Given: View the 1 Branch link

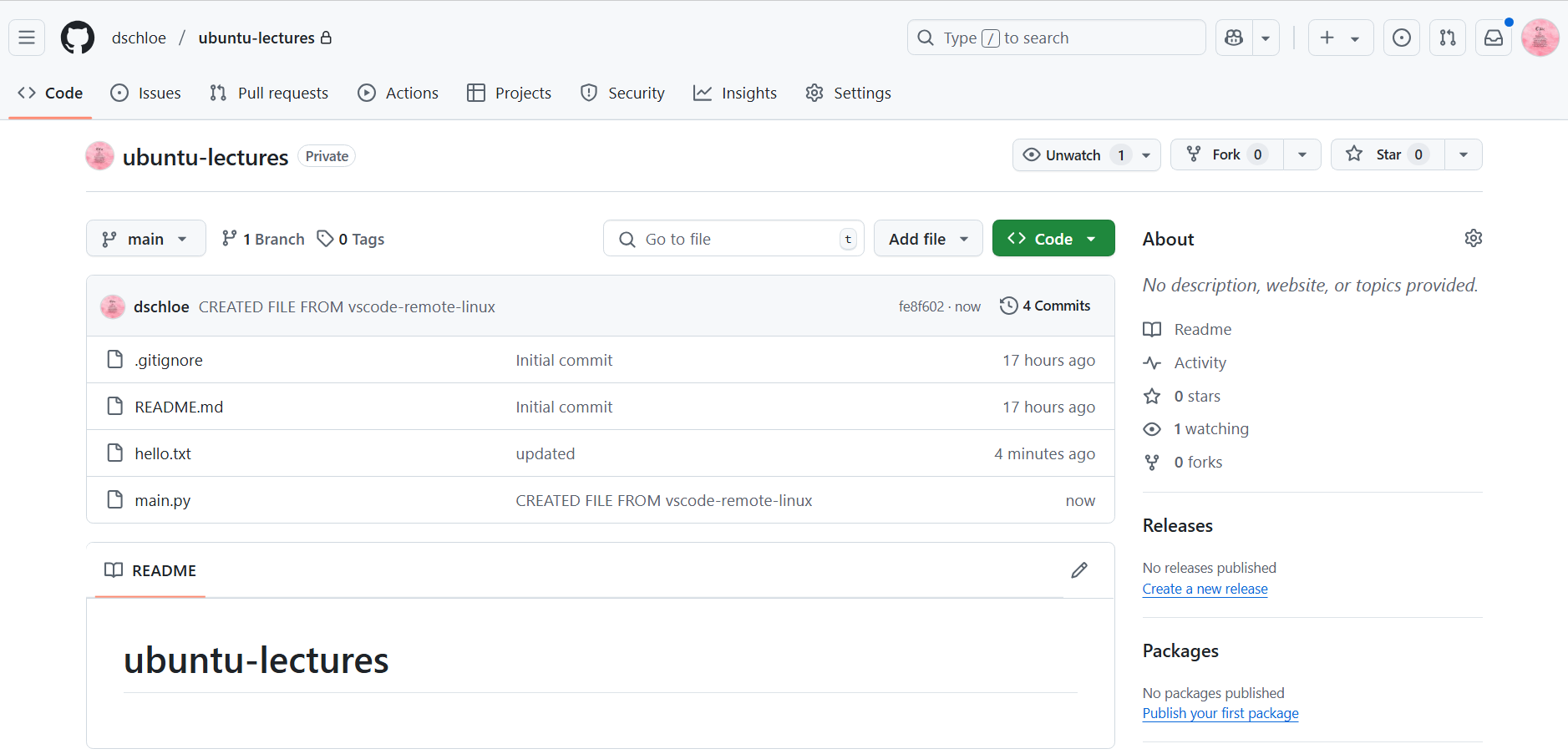Looking at the screenshot, I should [x=263, y=239].
